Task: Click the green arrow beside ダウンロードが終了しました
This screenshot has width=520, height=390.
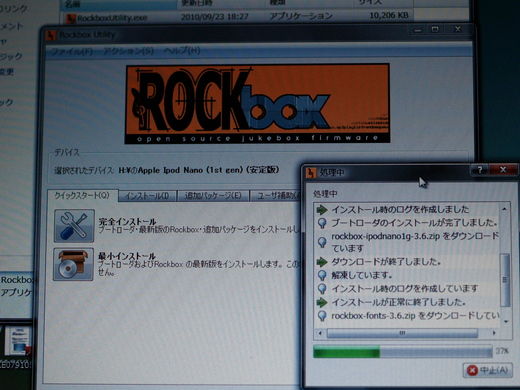Action: (322, 262)
